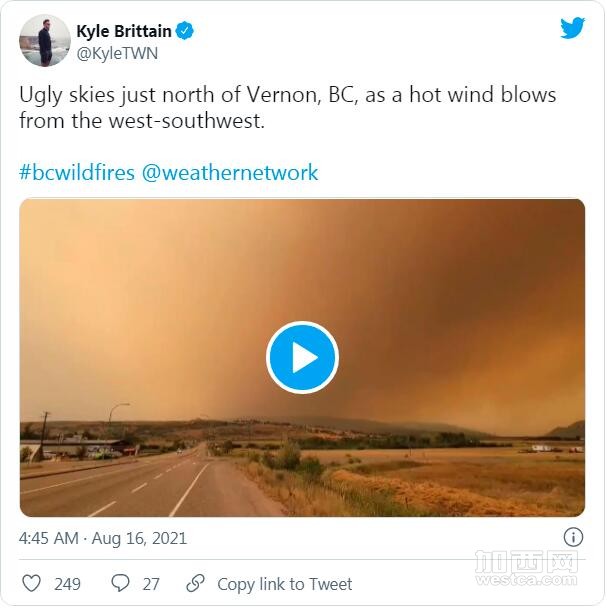Image resolution: width=607 pixels, height=608 pixels.
Task: Open Kyle Brittain's profile picture
Action: coord(45,40)
